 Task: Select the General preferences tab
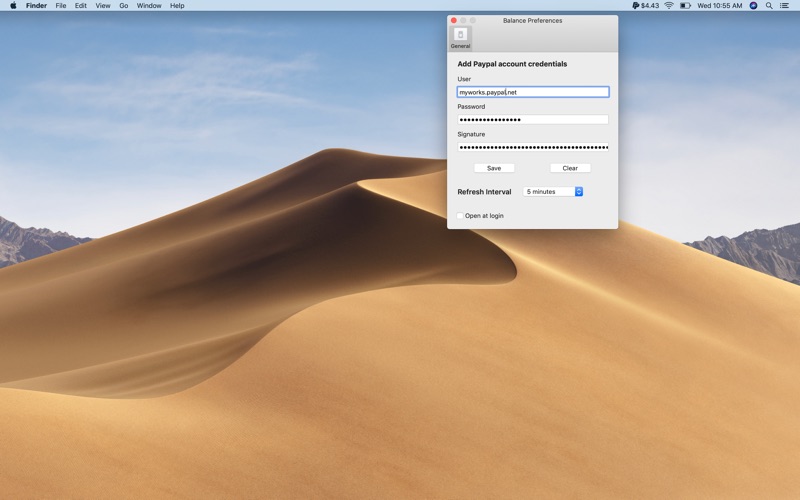460,38
